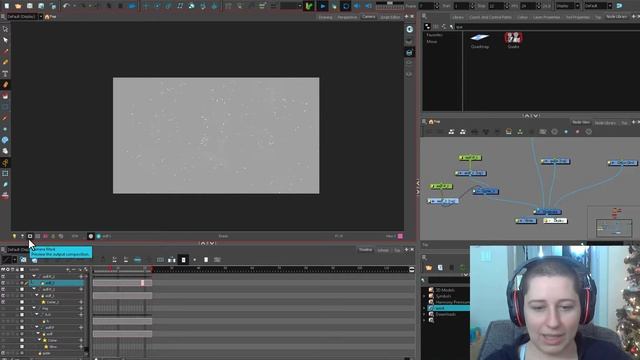Open the Layer Properties tab
The height and width of the screenshot is (360, 640).
pyautogui.click(x=547, y=17)
